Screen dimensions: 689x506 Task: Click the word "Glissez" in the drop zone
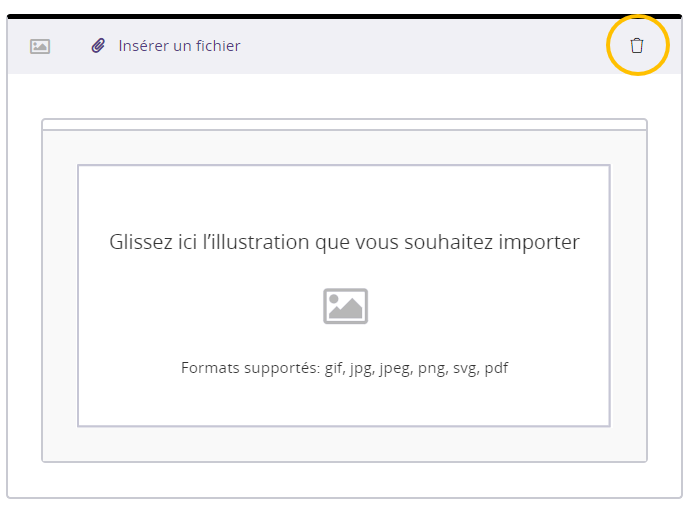click(139, 242)
